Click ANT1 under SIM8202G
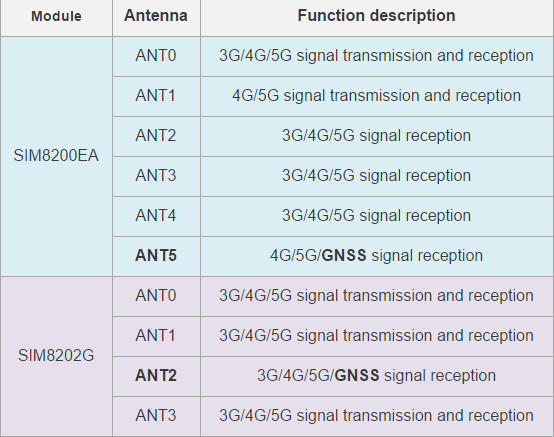This screenshot has width=554, height=437. (x=156, y=336)
